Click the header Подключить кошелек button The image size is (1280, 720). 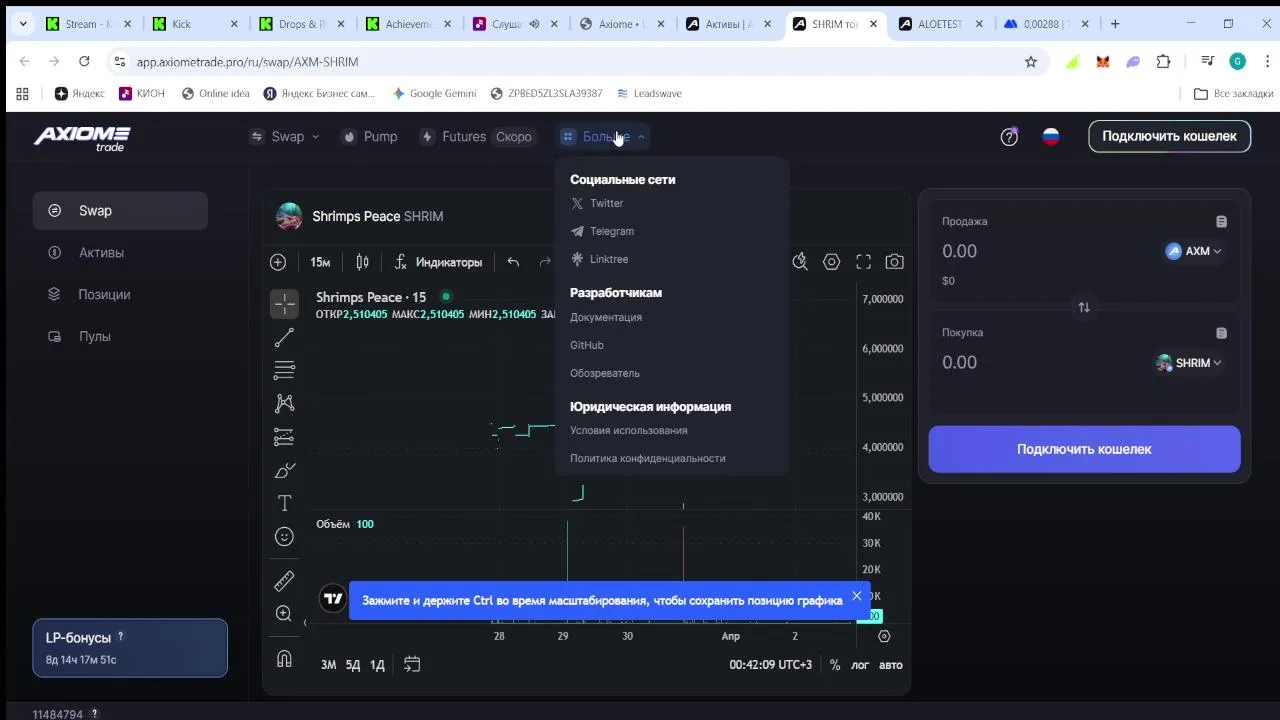click(1169, 137)
